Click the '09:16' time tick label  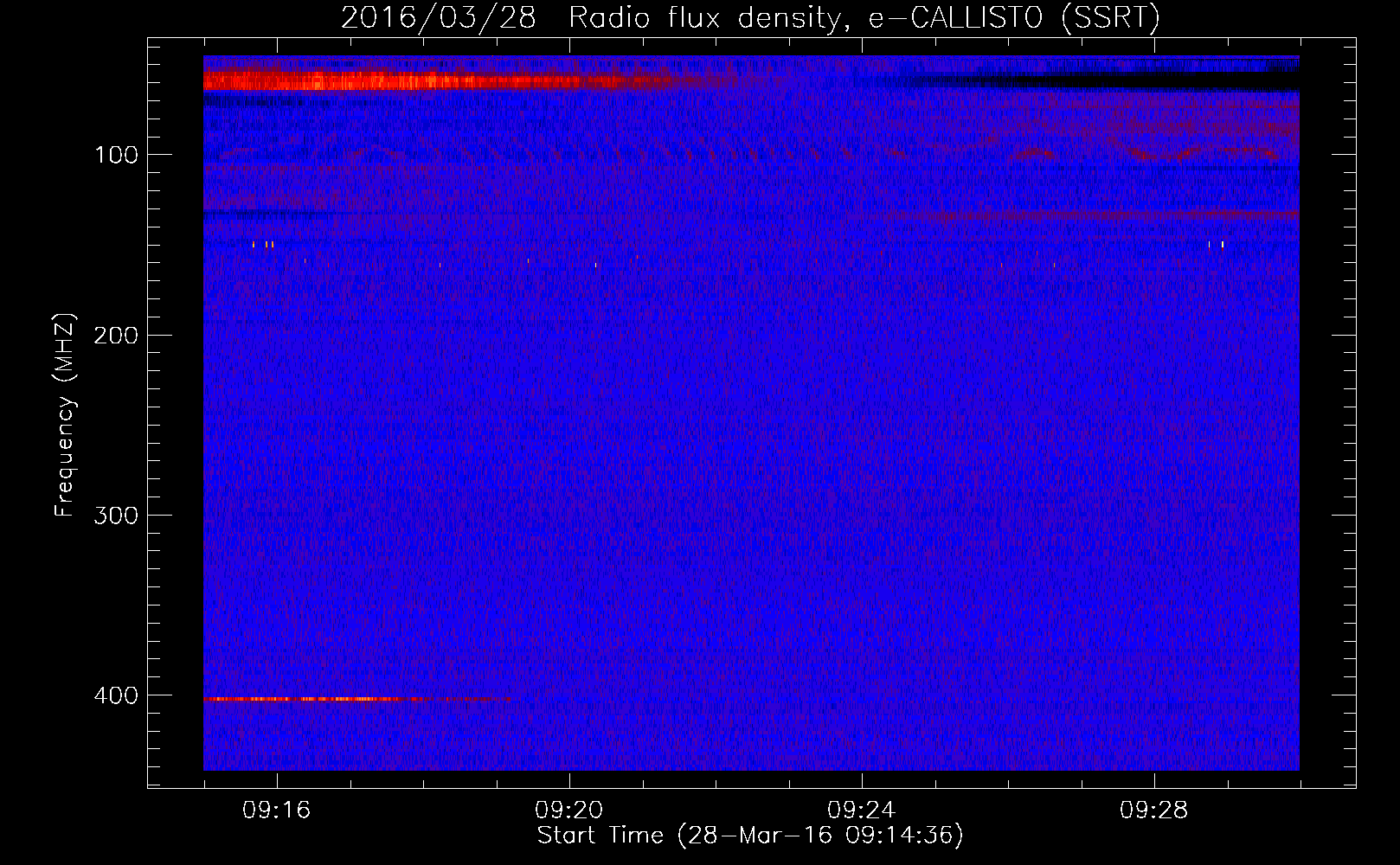coord(276,811)
